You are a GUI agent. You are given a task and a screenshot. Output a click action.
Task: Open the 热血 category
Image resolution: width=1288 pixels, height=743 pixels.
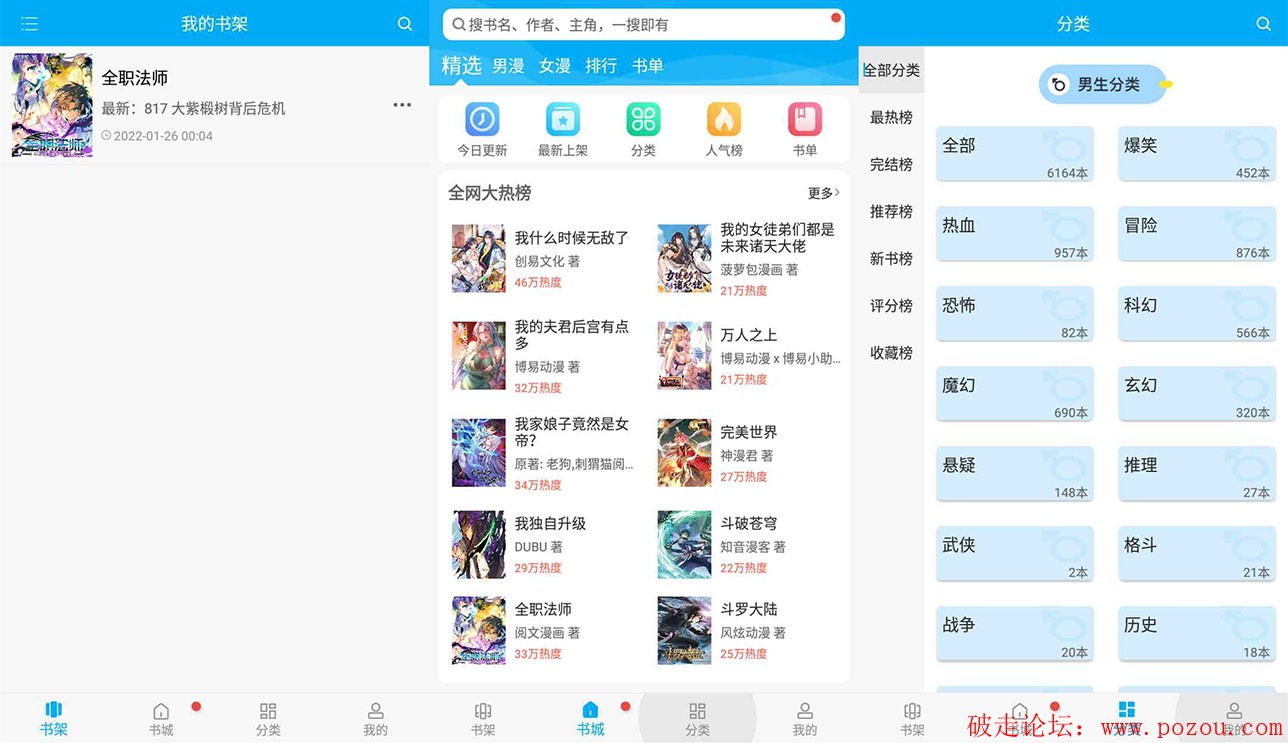[1015, 236]
